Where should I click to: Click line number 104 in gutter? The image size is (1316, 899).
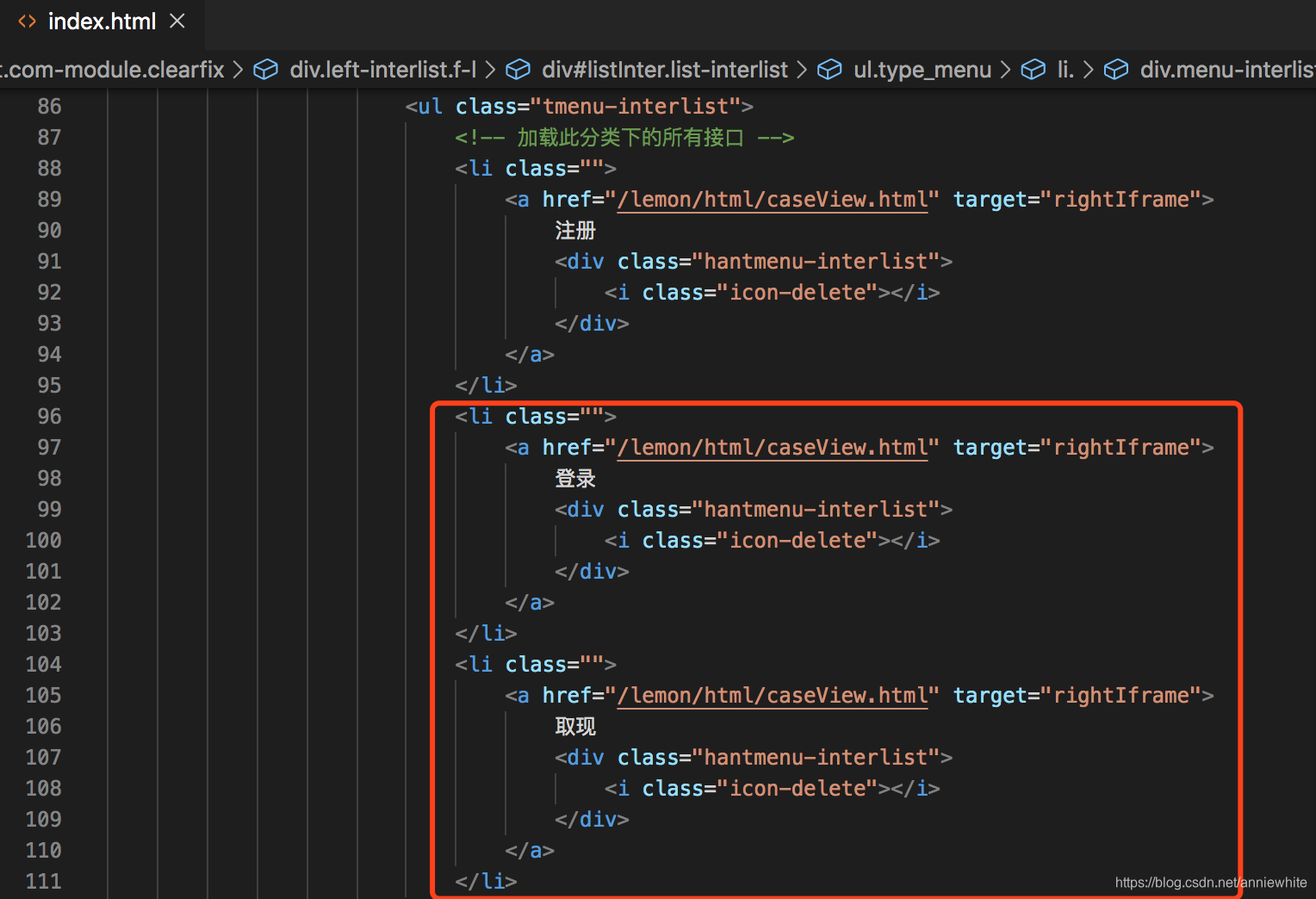click(x=43, y=665)
